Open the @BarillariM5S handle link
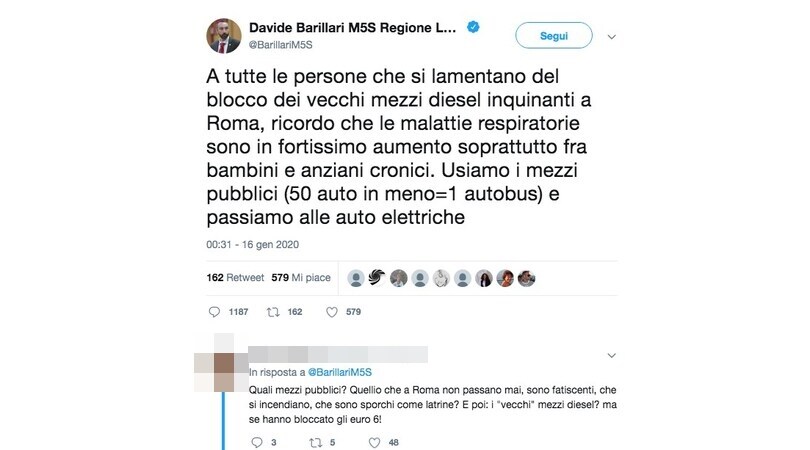810x450 pixels. 281,45
